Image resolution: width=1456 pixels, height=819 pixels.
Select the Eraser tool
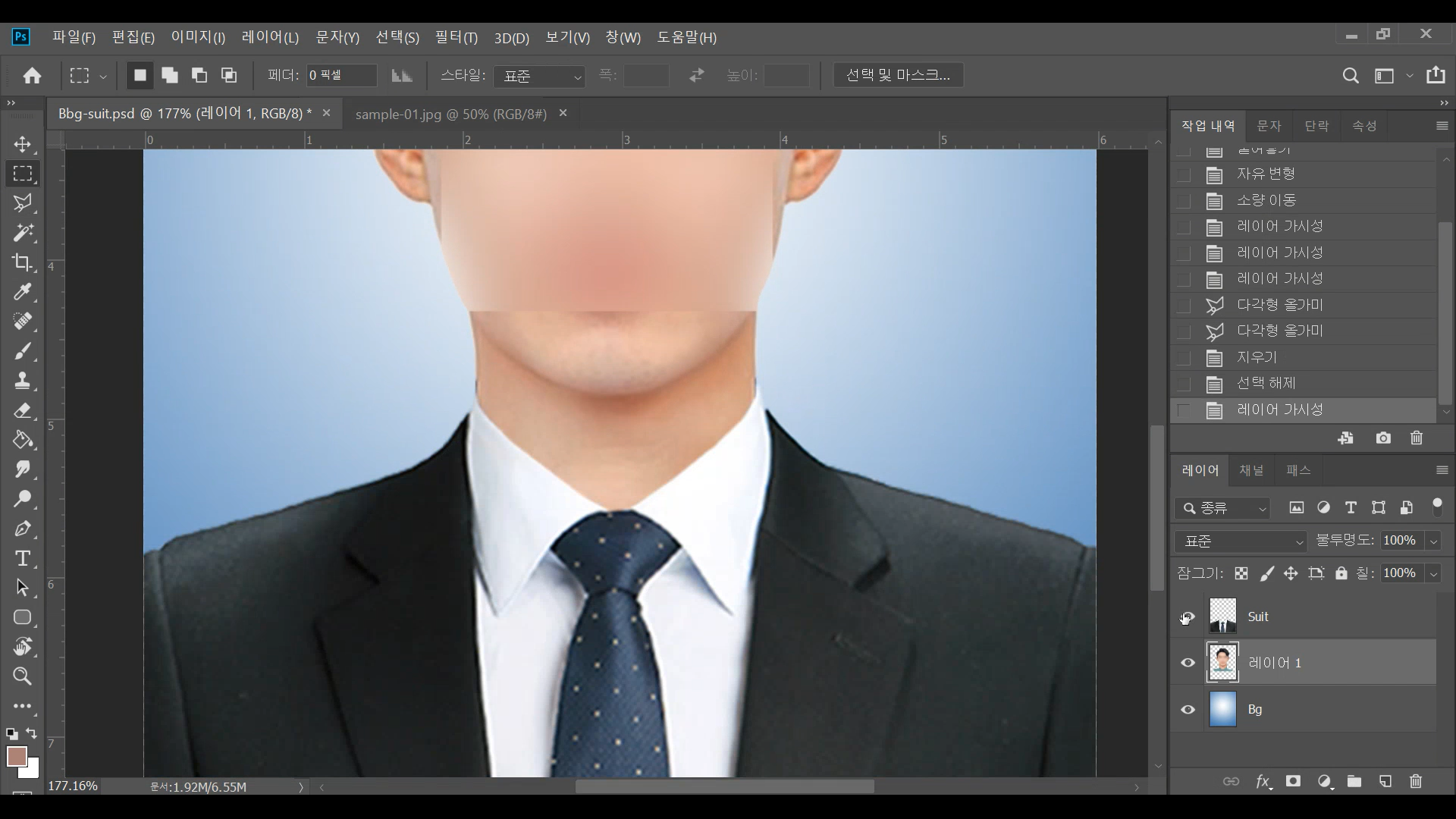pos(23,410)
